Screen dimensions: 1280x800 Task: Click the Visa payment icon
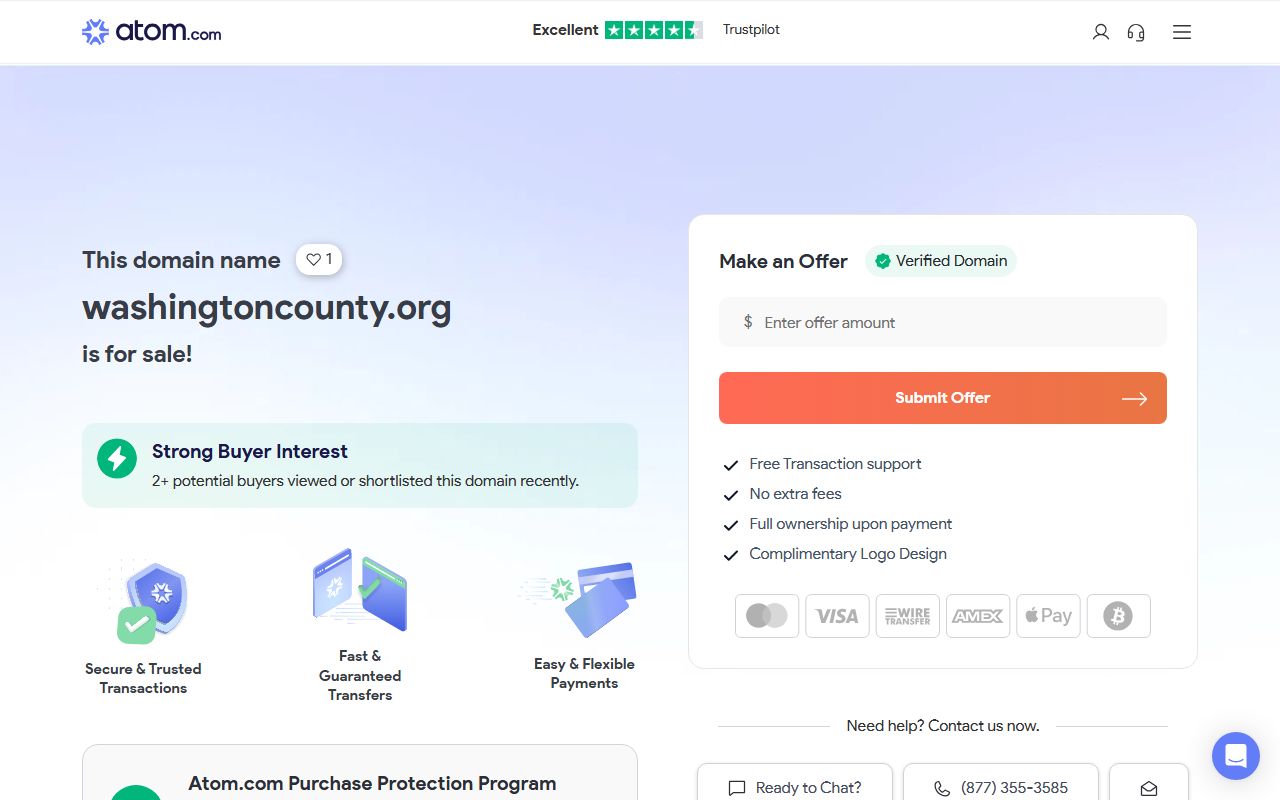coord(837,616)
